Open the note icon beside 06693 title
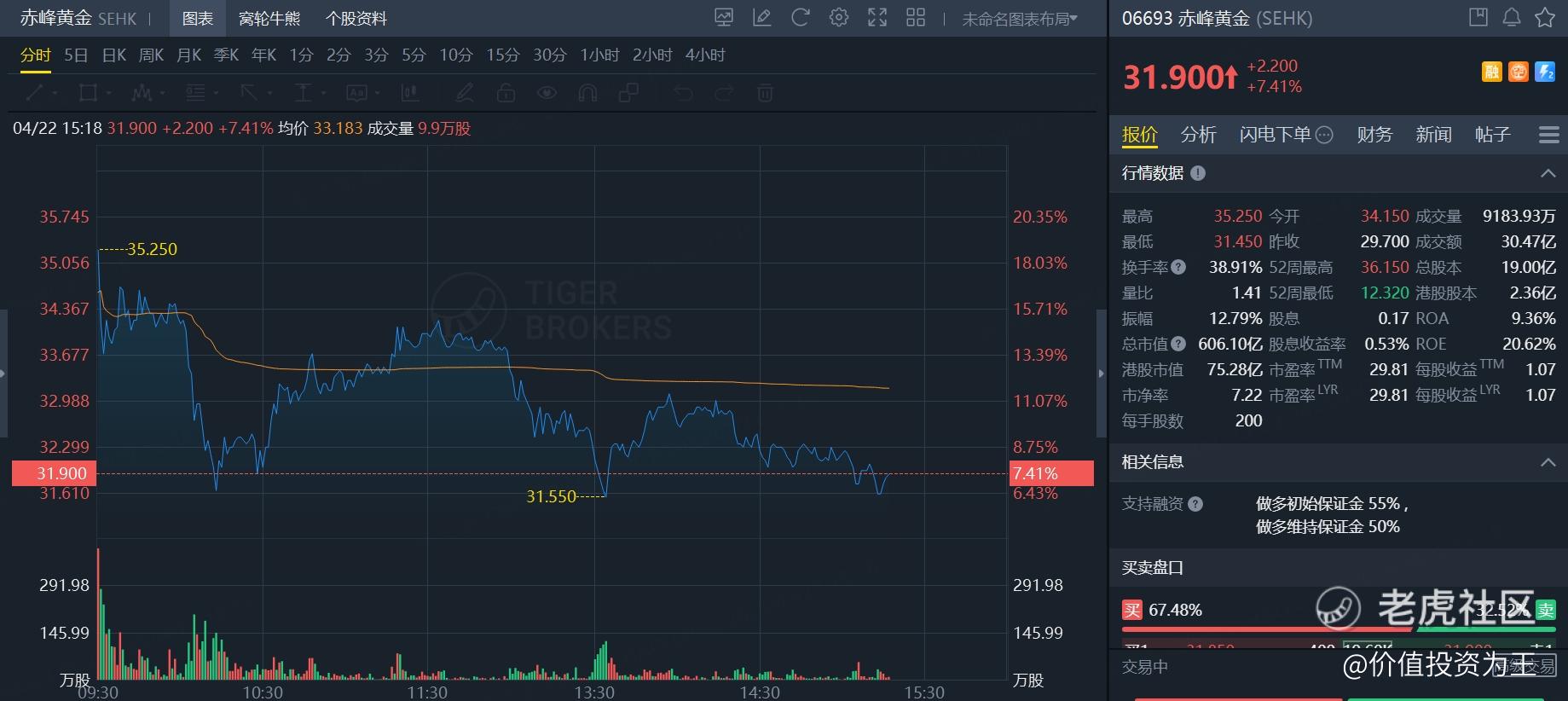The height and width of the screenshot is (701, 1568). [1478, 17]
